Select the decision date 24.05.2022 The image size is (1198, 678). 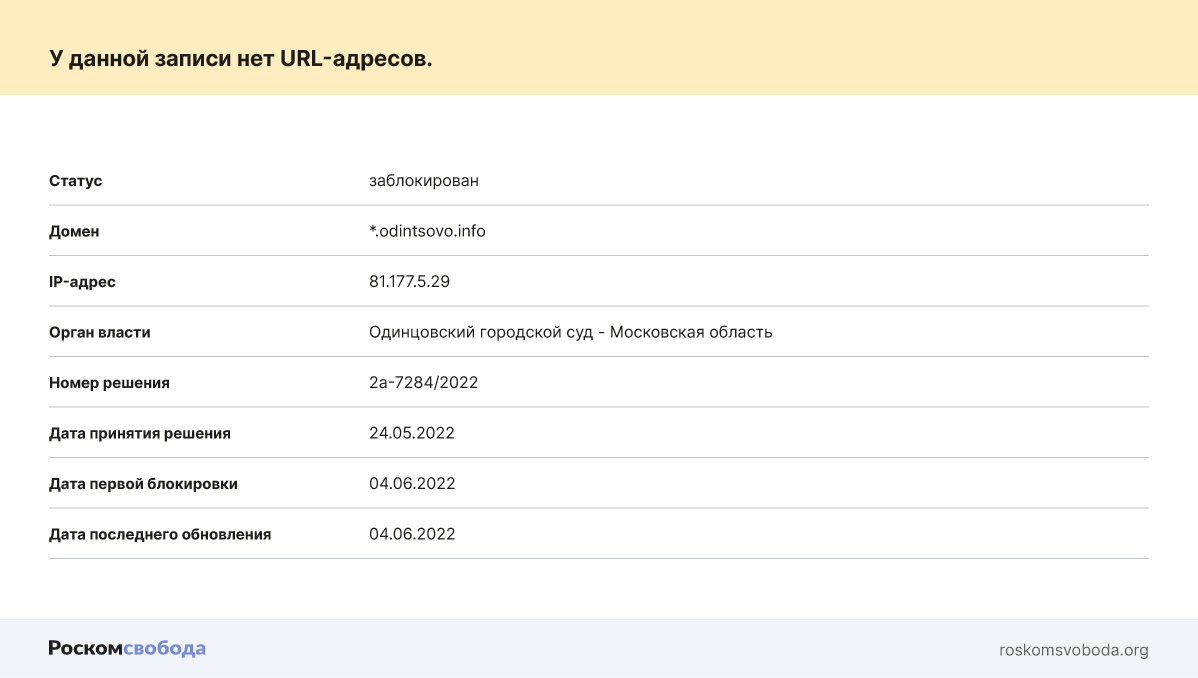(412, 433)
